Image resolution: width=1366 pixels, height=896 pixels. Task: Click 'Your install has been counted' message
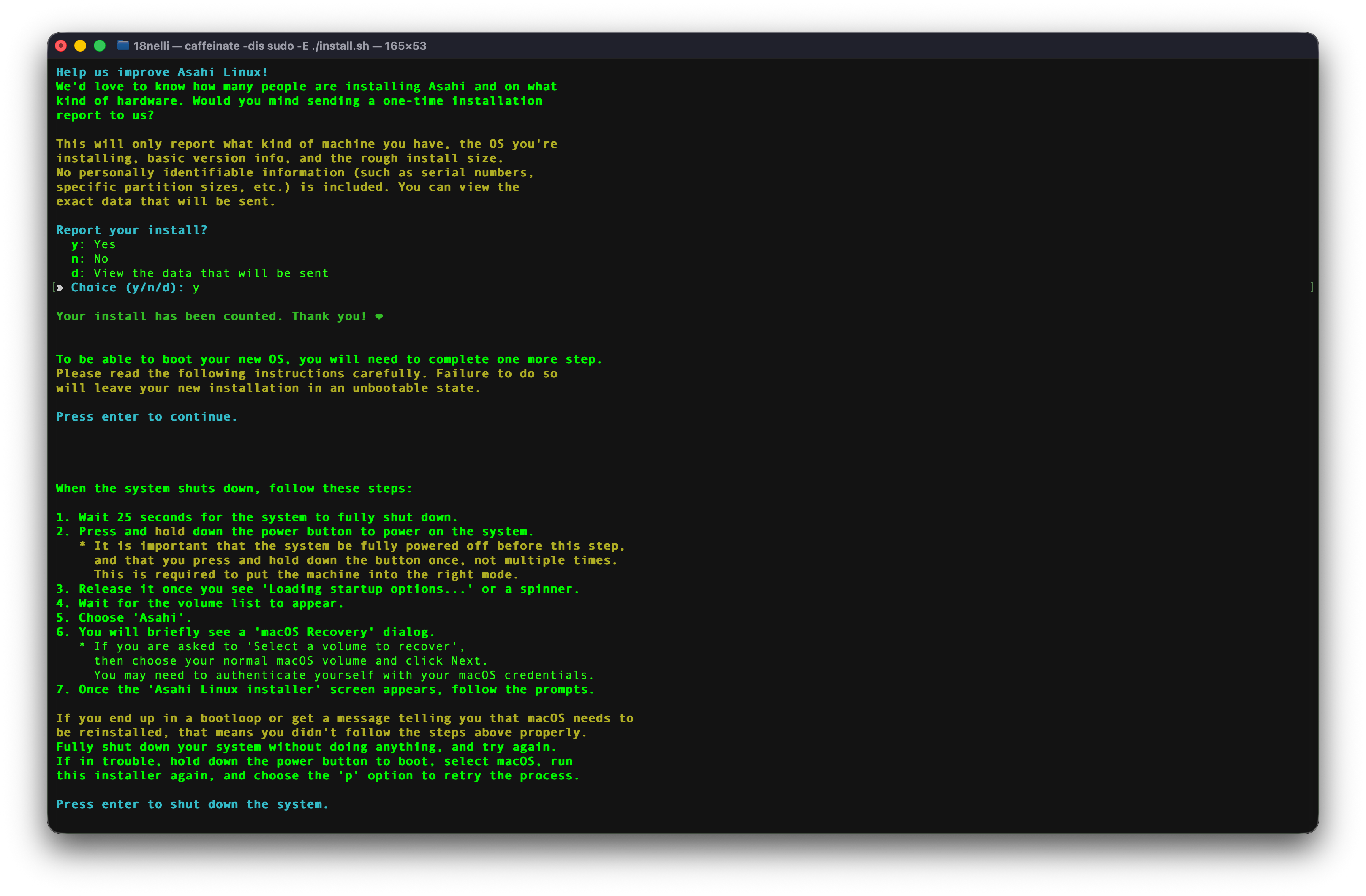coord(211,317)
